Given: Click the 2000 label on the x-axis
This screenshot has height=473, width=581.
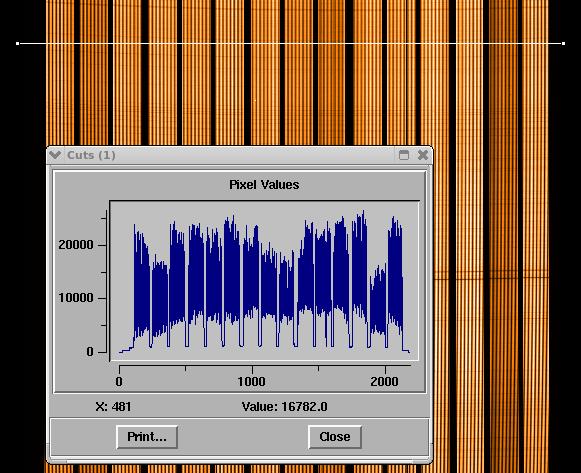Looking at the screenshot, I should click(385, 382).
